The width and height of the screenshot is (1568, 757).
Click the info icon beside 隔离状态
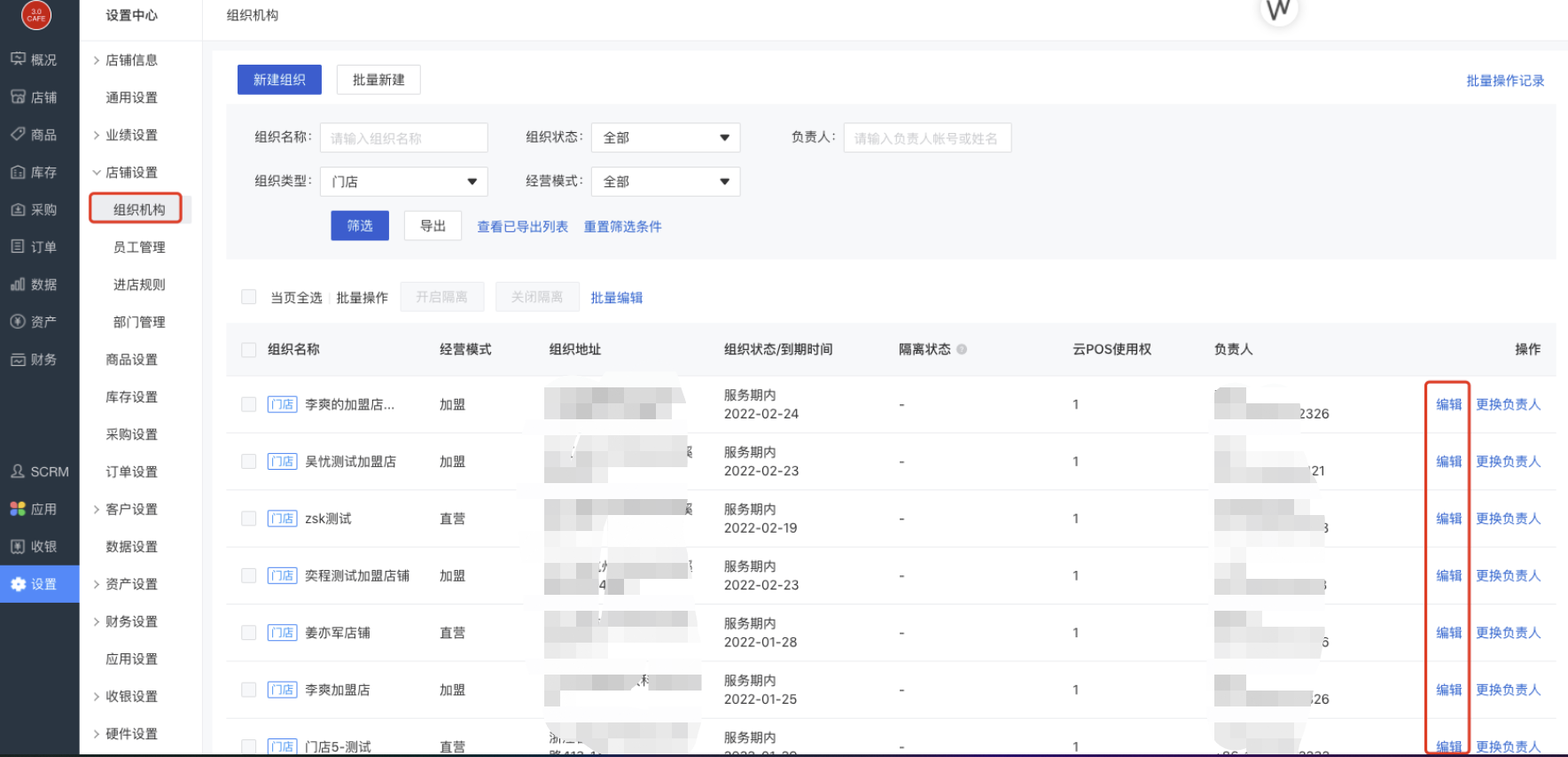tap(962, 349)
